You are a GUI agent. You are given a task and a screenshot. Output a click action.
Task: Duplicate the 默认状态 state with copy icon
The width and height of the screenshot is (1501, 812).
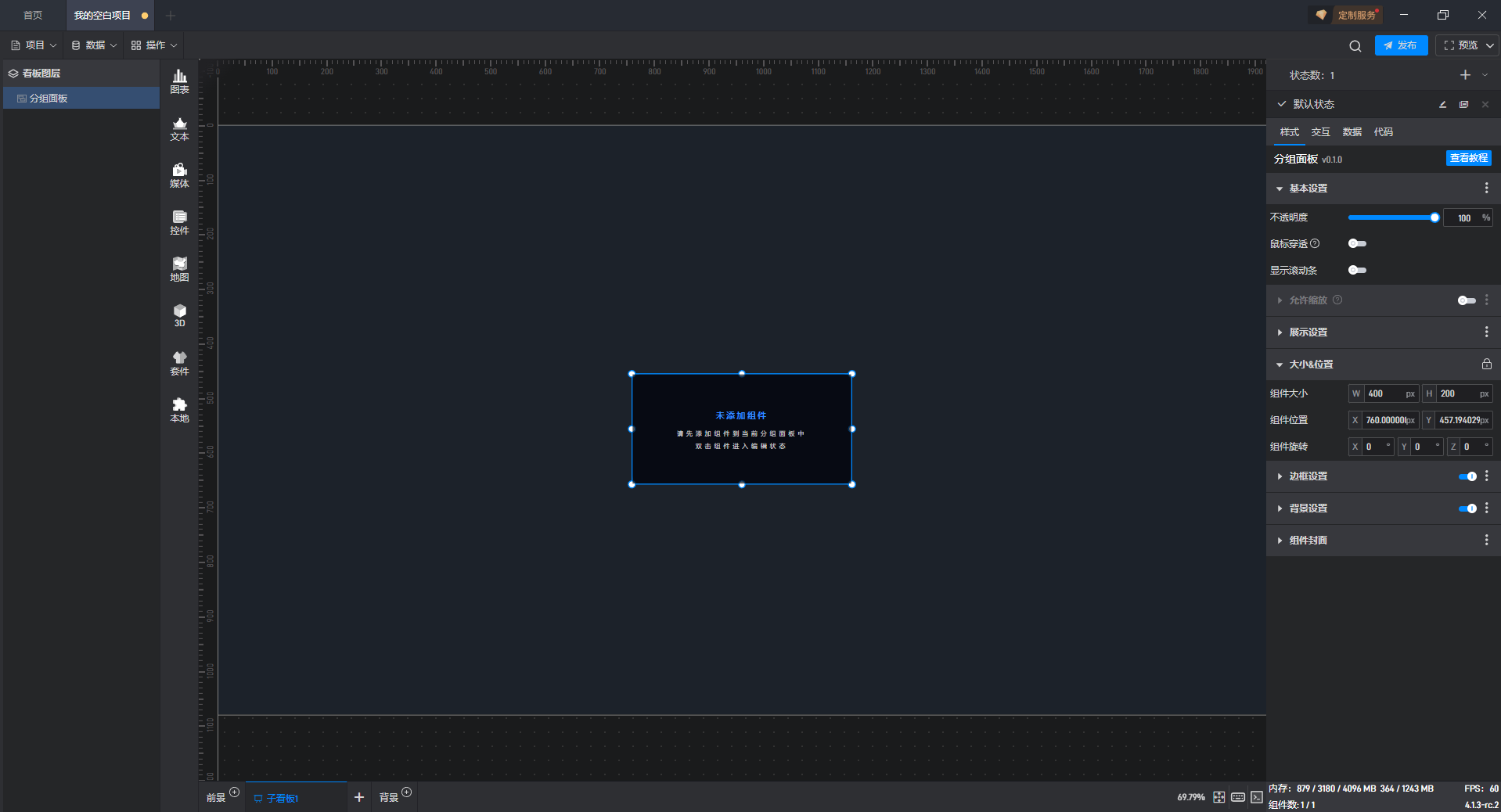[1463, 104]
